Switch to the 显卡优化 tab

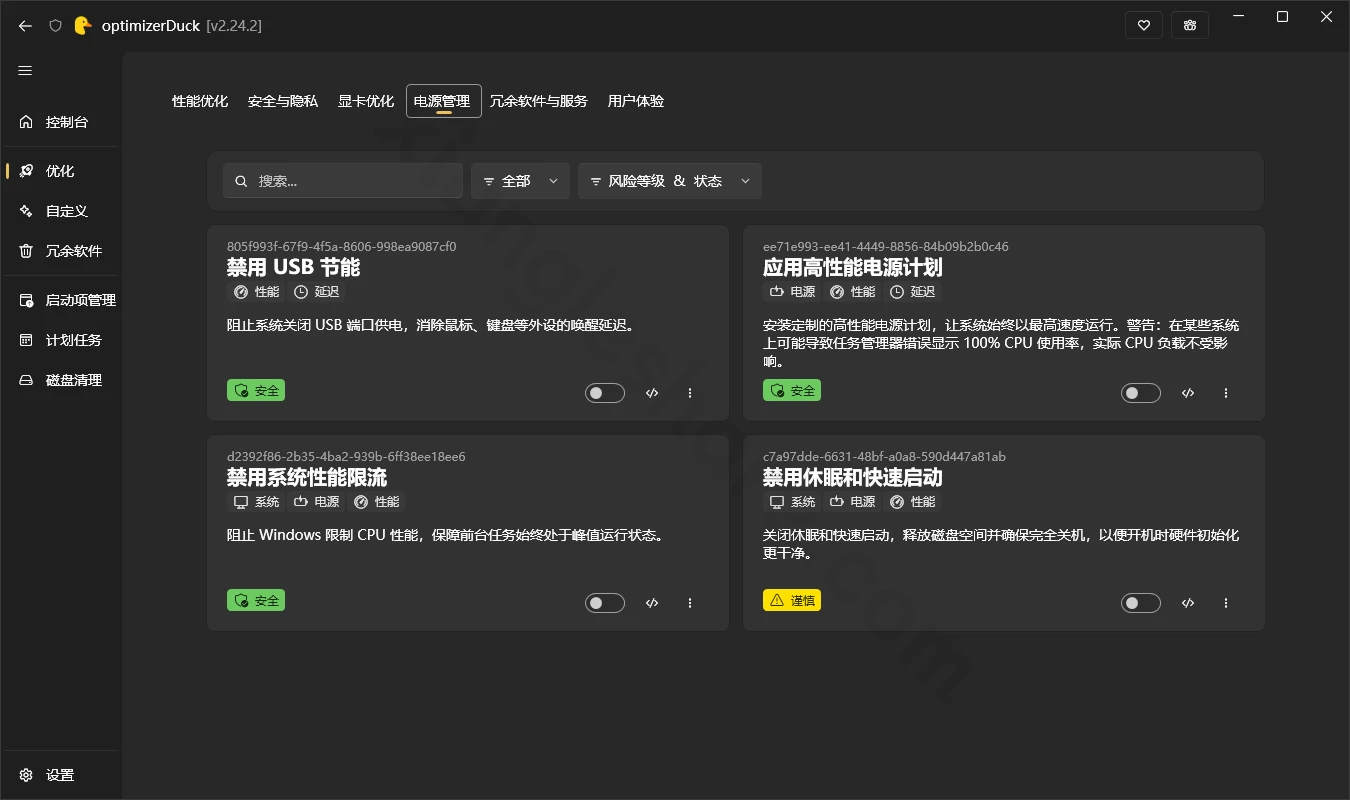[366, 101]
